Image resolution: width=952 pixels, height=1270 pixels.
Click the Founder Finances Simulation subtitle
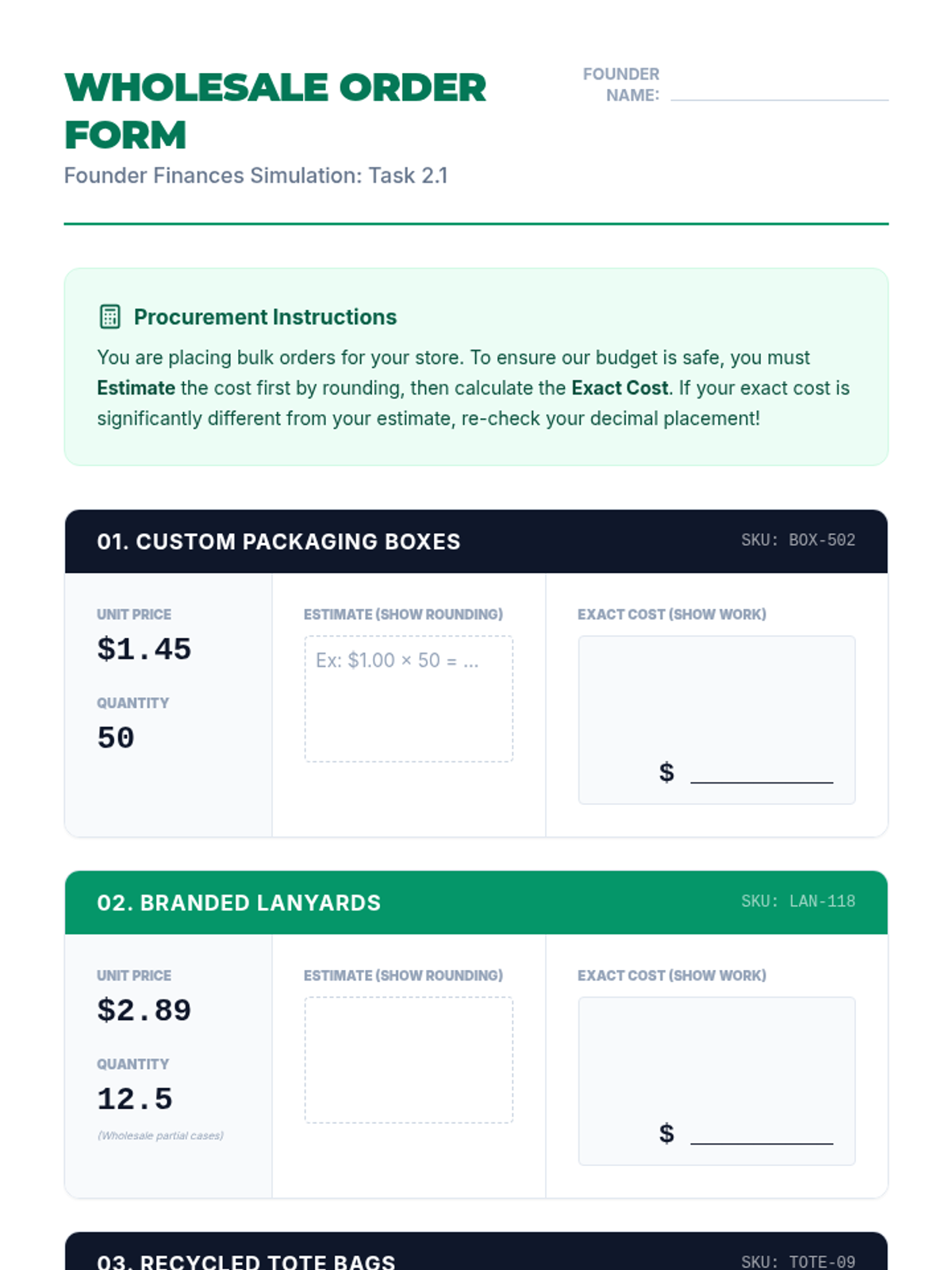255,175
